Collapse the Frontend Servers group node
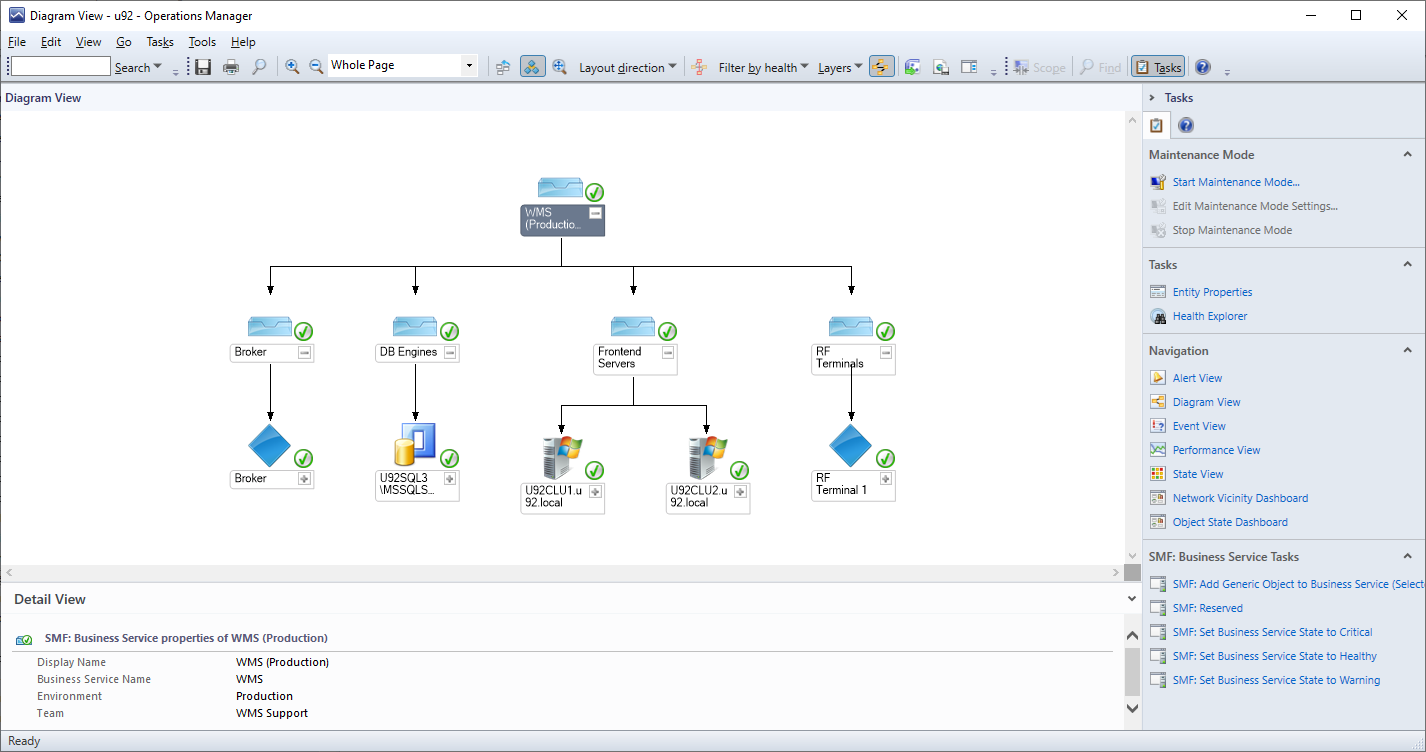The width and height of the screenshot is (1426, 752). (668, 352)
